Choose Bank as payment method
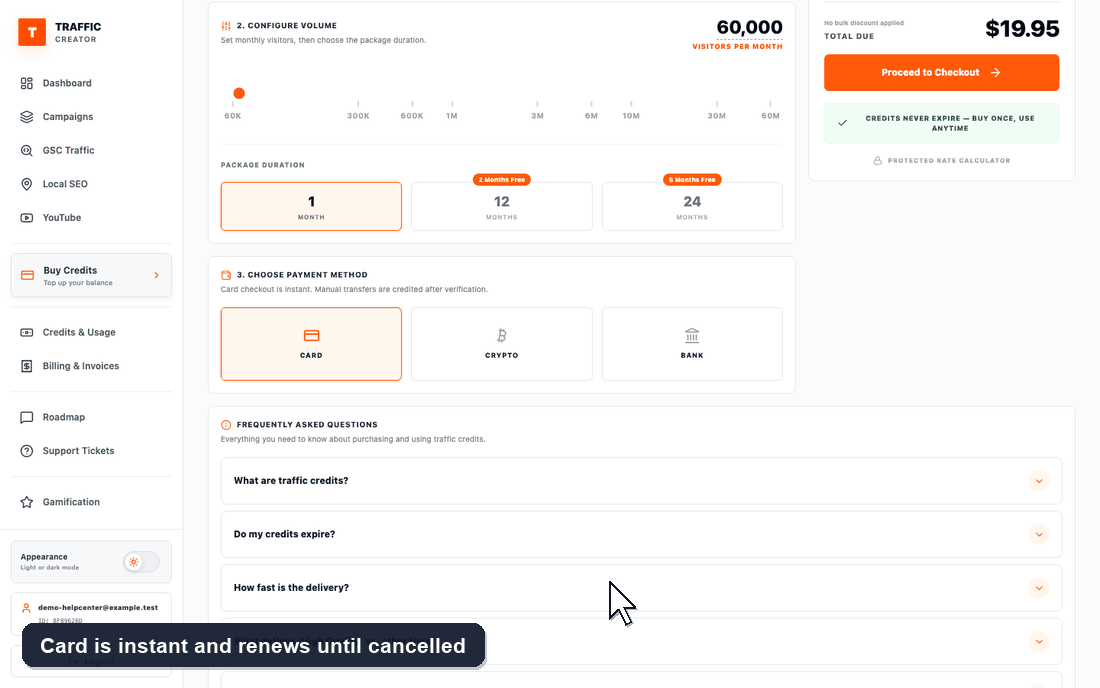Viewport: 1100px width, 688px height. click(x=692, y=344)
